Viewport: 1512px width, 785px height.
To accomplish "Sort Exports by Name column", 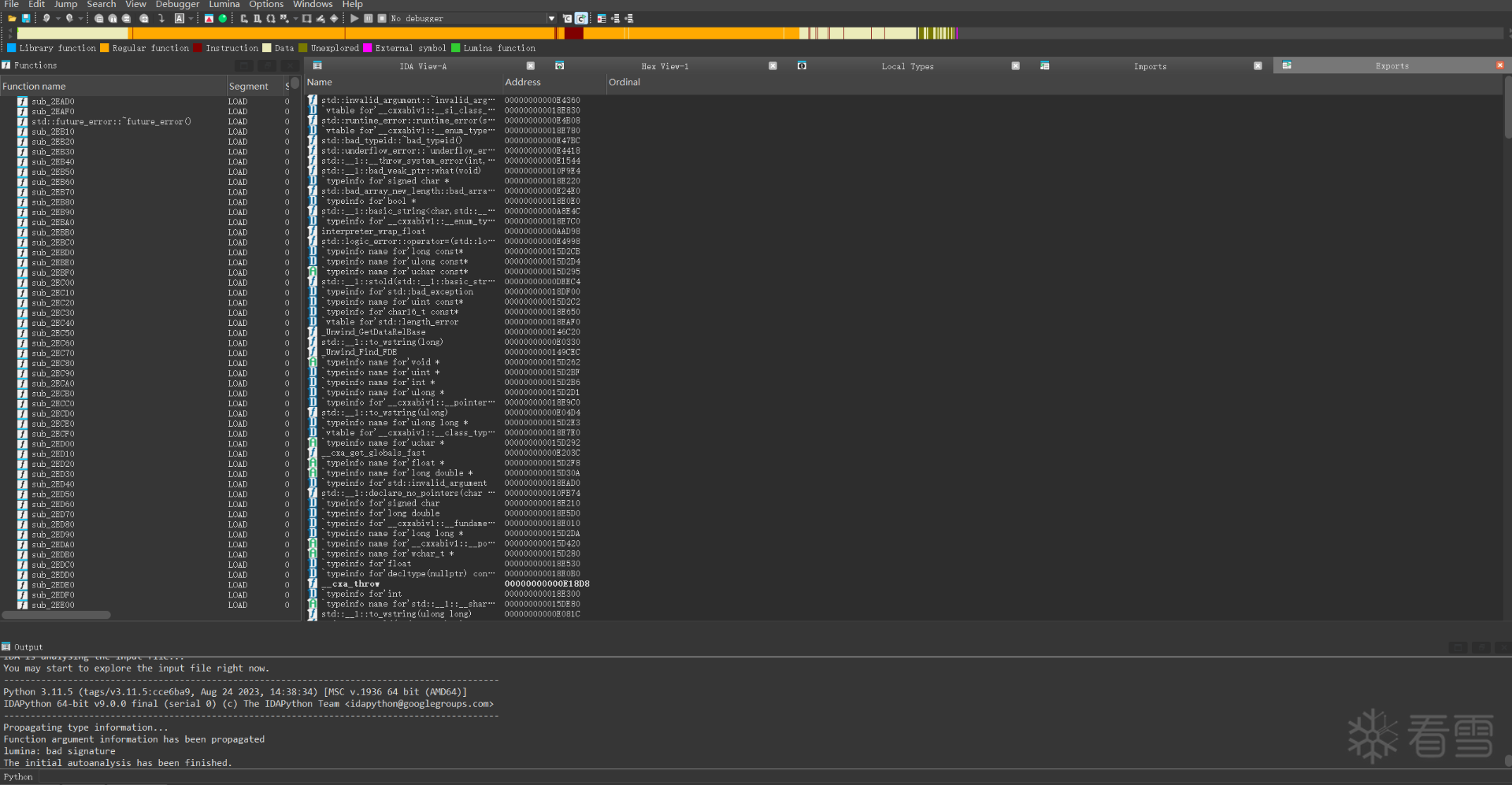I will tap(404, 83).
